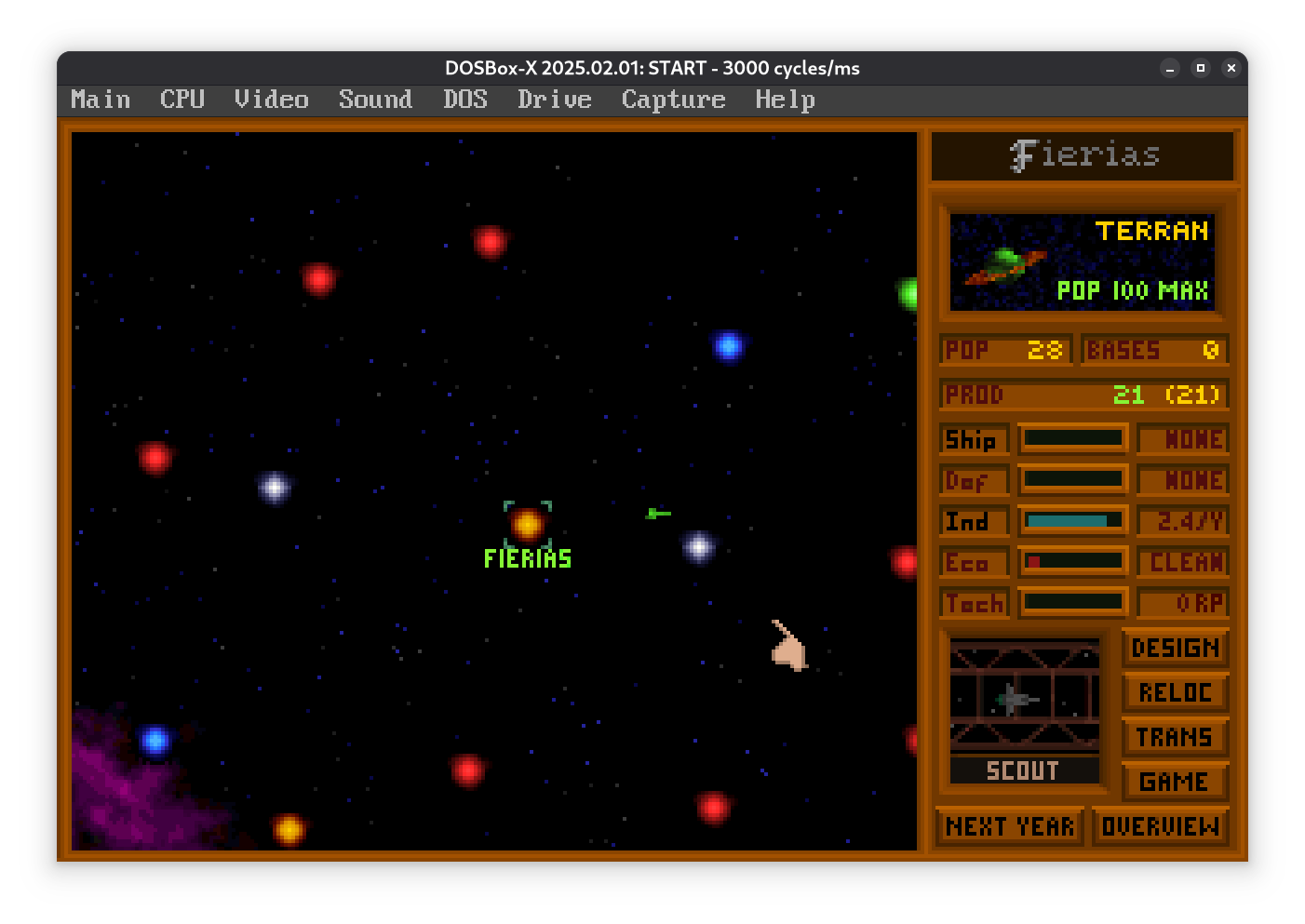Select the blue star inside the purple nebula

[x=155, y=741]
